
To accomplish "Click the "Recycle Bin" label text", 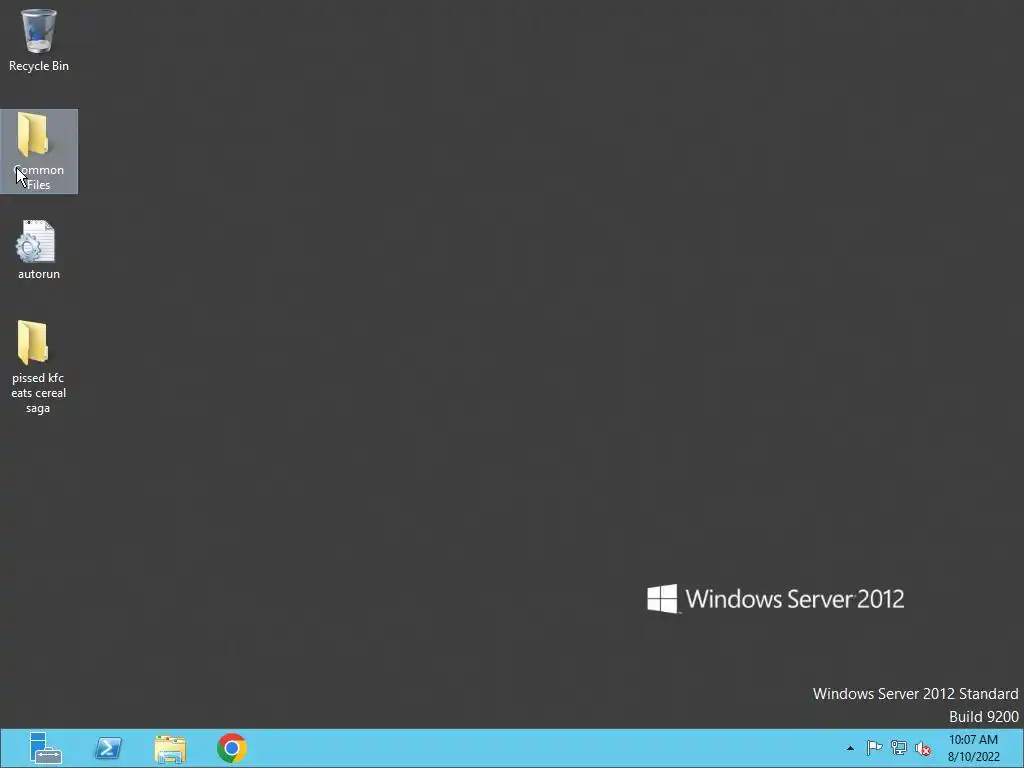I will click(x=39, y=66).
